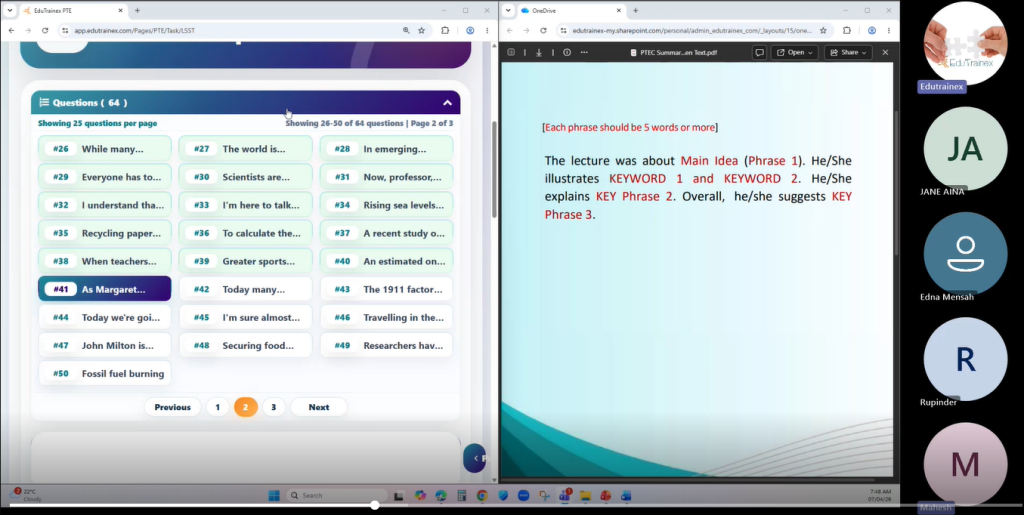Click the video progress bar handle
This screenshot has height=515, width=1024.
[374, 505]
